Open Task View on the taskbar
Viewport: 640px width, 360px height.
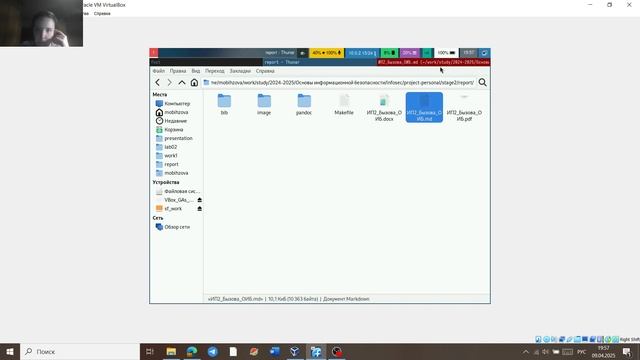coord(150,351)
